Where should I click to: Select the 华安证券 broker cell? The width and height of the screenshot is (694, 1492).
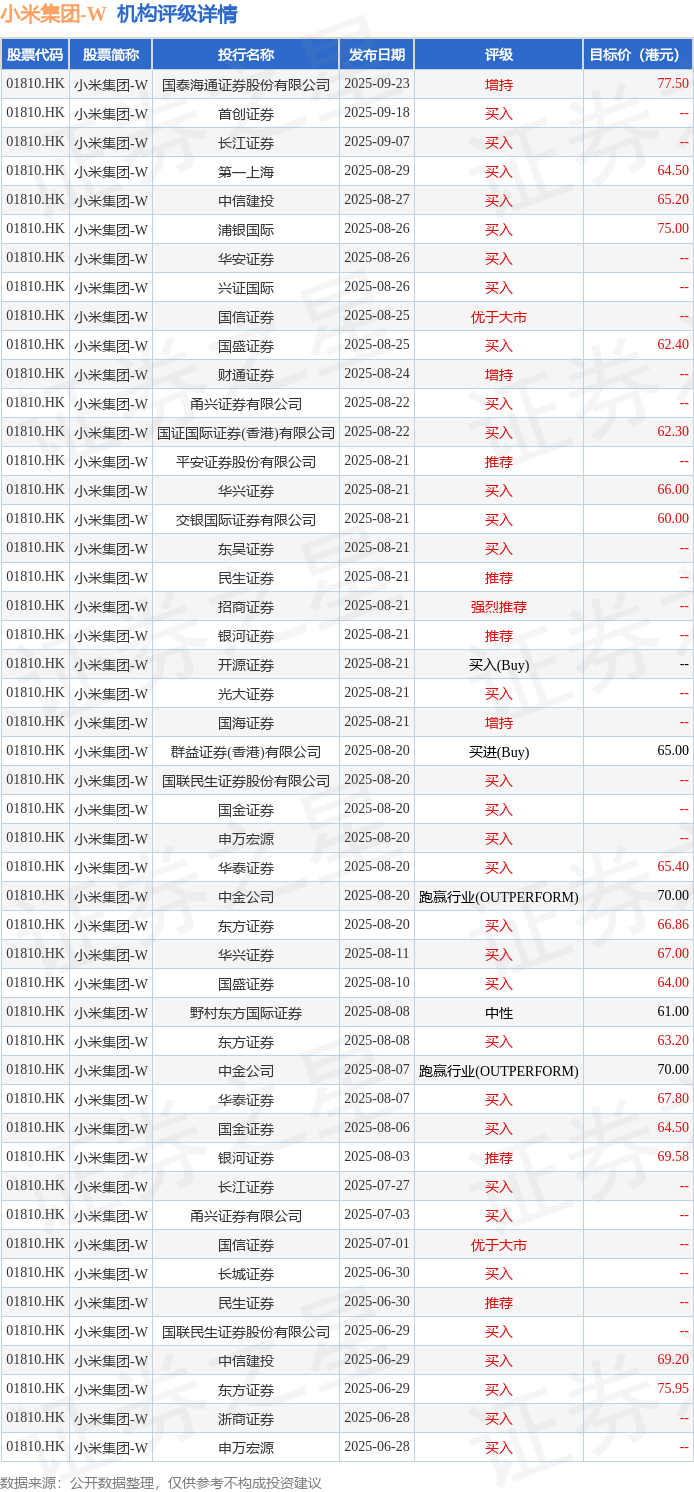coord(246,259)
